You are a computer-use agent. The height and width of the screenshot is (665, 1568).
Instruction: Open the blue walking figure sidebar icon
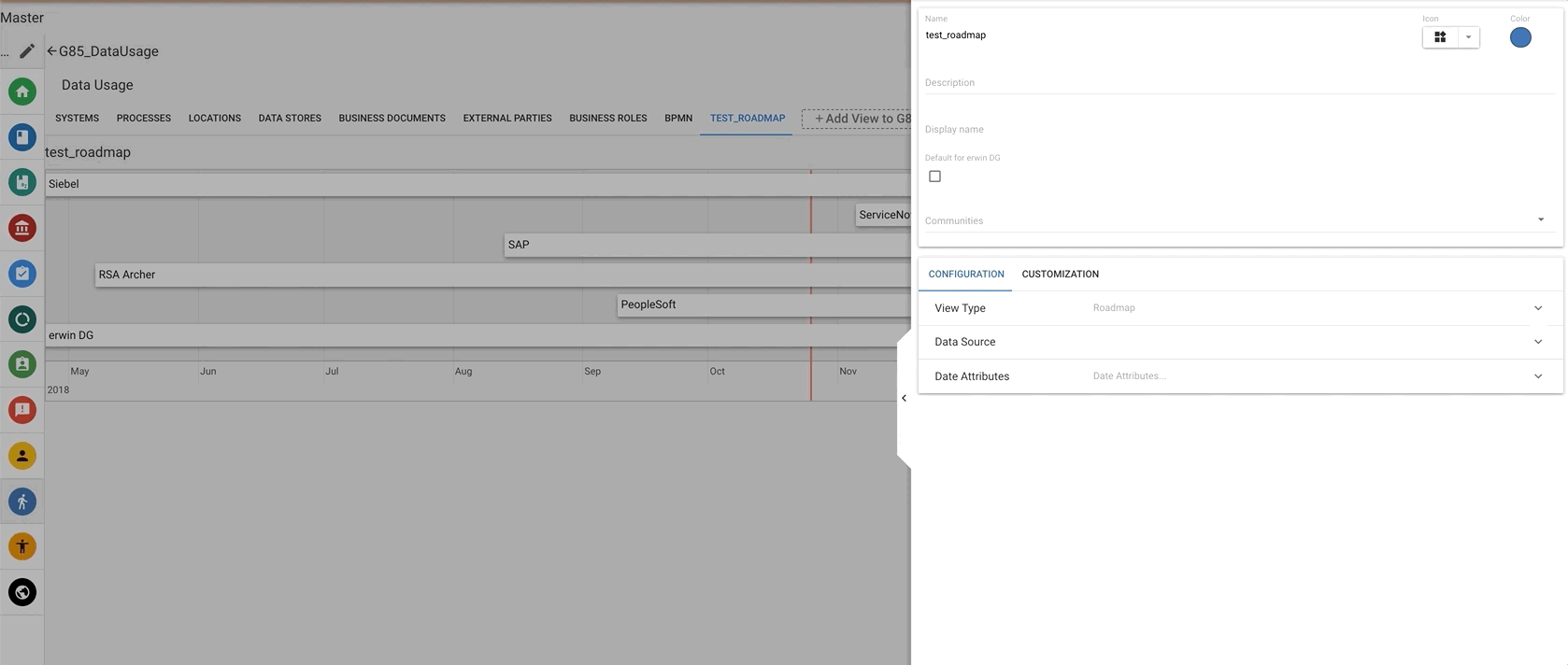click(22, 502)
